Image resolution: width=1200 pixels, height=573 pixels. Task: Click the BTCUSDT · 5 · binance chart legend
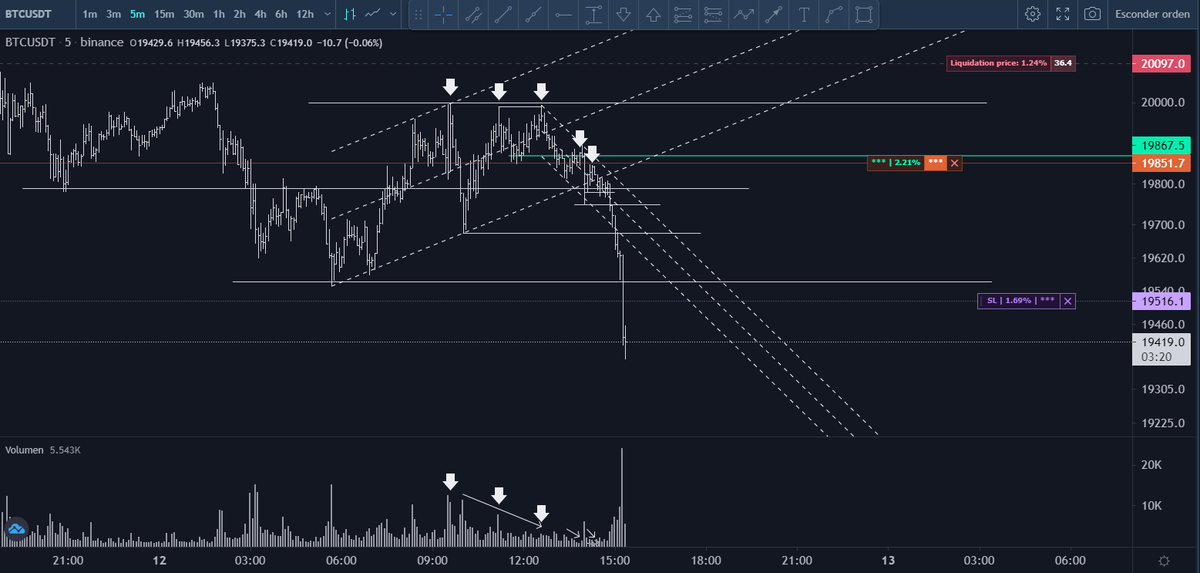(x=64, y=43)
